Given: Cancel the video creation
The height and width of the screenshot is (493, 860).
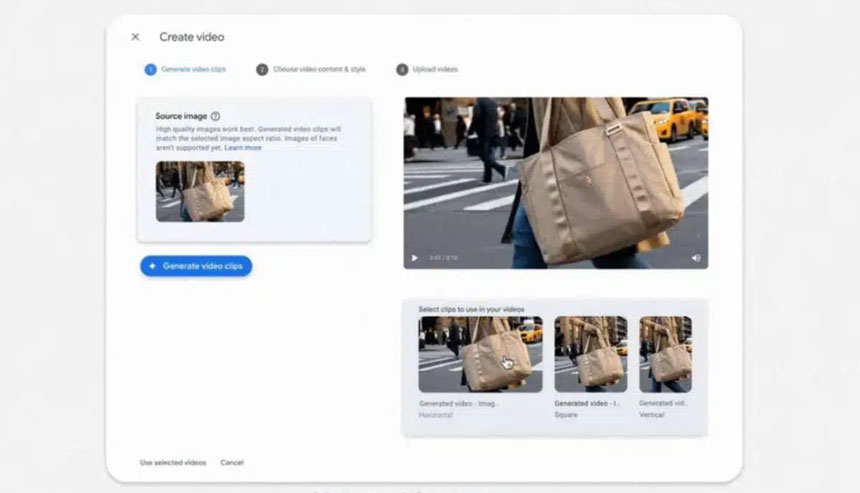Looking at the screenshot, I should (x=232, y=463).
